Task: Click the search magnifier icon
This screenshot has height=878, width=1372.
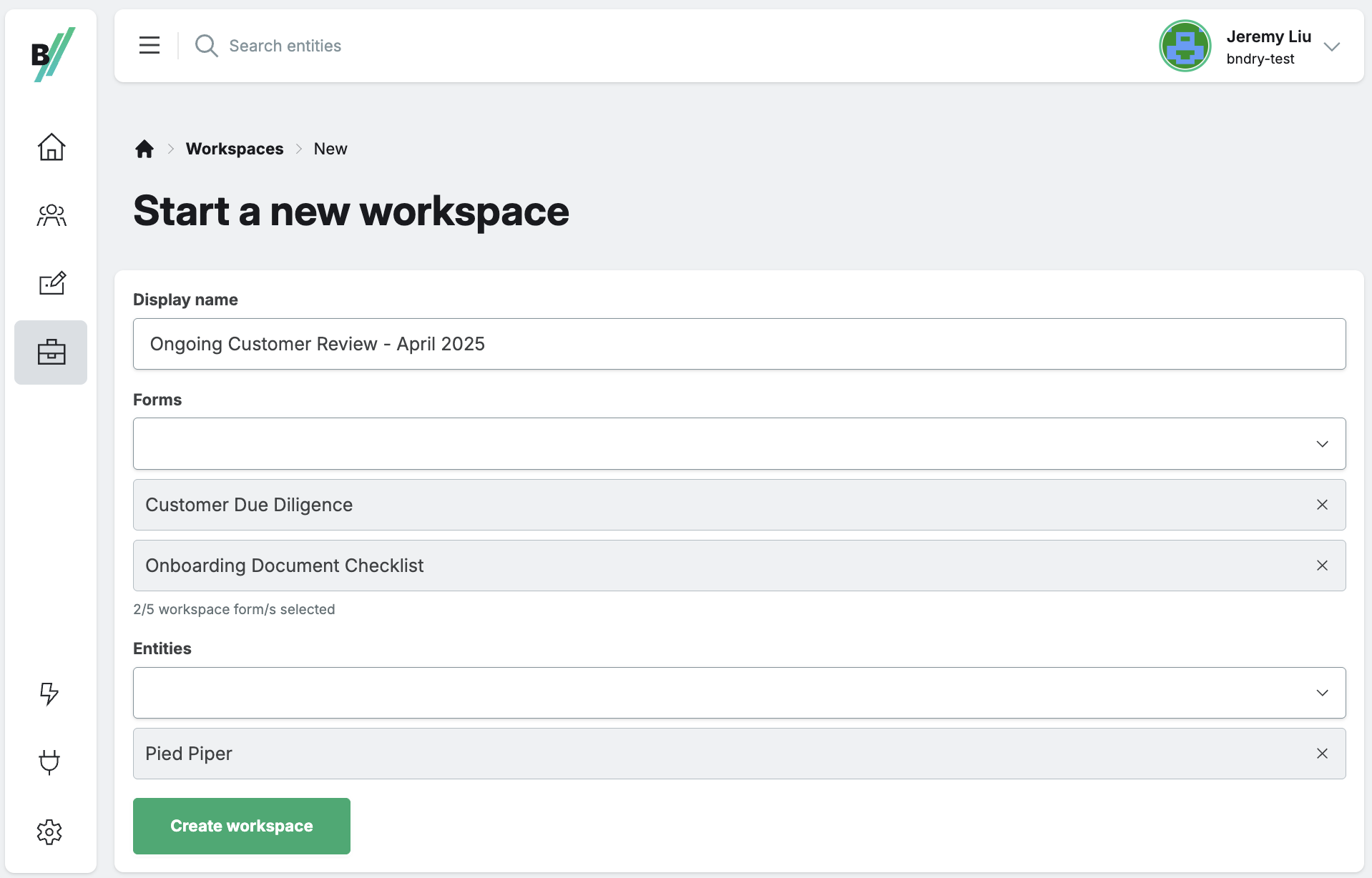Action: coord(206,46)
